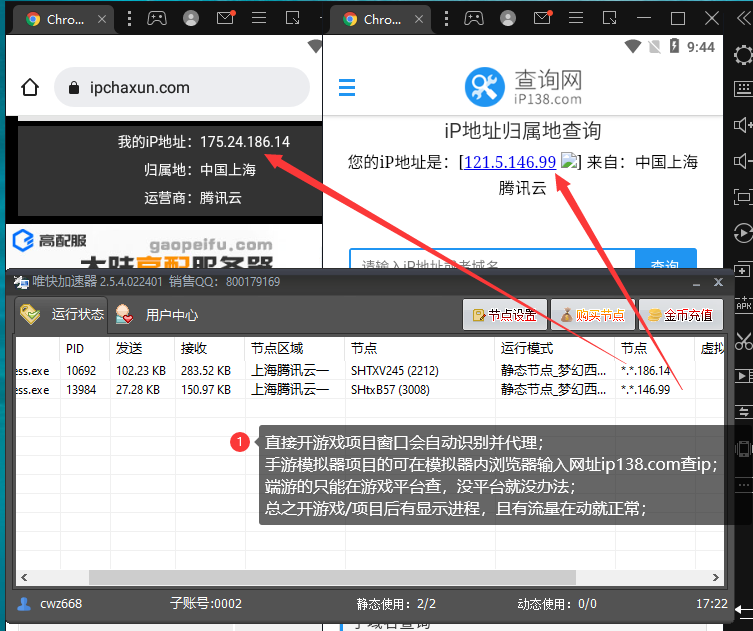Select the row with PID 13984

point(370,389)
